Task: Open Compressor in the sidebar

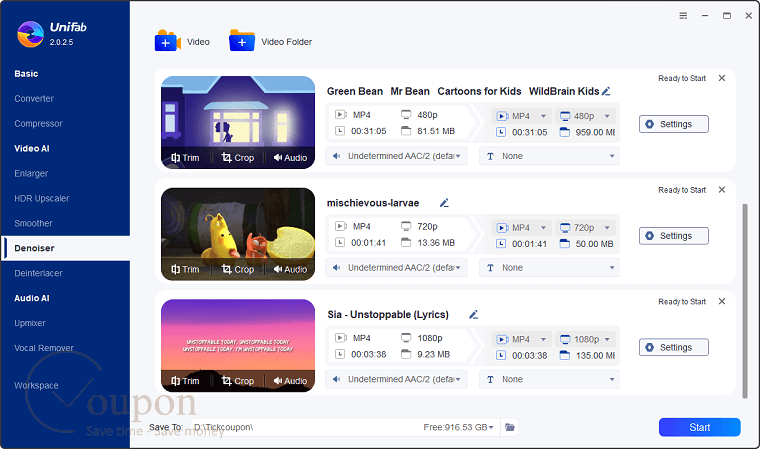Action: [38, 124]
